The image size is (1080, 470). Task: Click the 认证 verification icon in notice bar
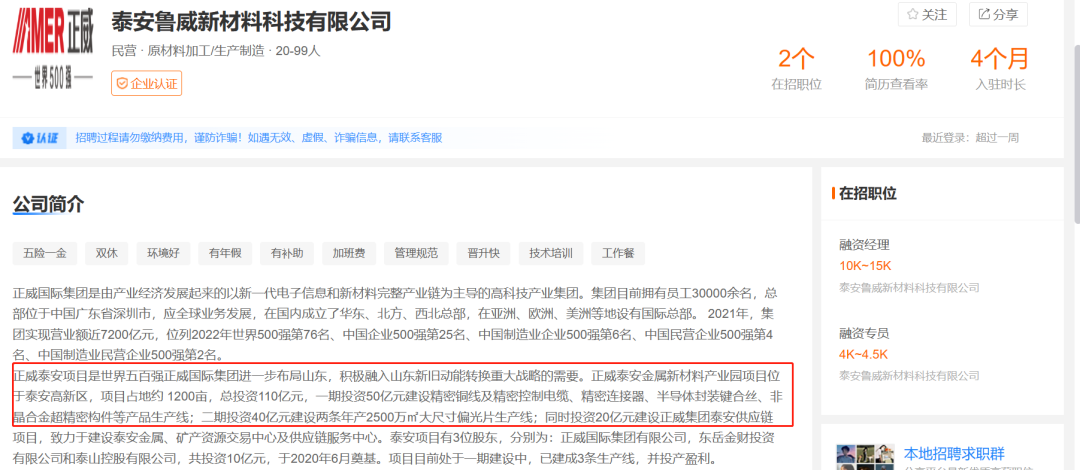click(x=39, y=138)
